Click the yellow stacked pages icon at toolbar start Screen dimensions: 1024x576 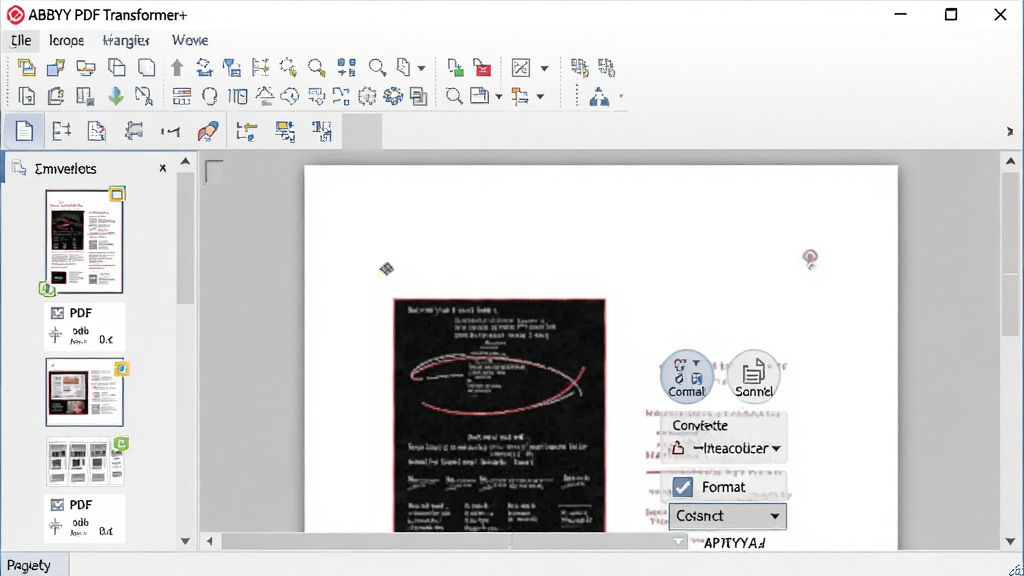point(27,67)
